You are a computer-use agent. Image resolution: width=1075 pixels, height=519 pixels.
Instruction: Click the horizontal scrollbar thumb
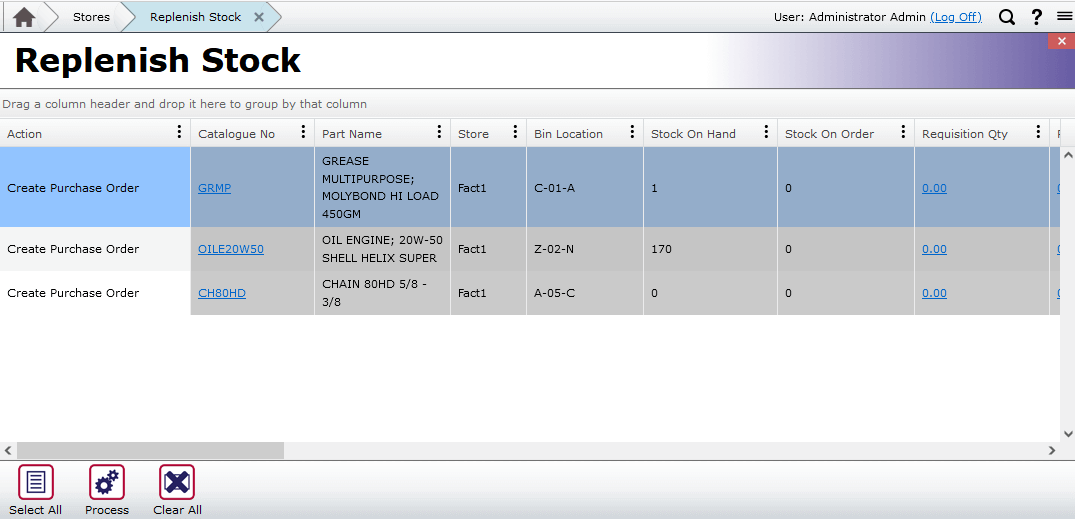click(x=150, y=451)
